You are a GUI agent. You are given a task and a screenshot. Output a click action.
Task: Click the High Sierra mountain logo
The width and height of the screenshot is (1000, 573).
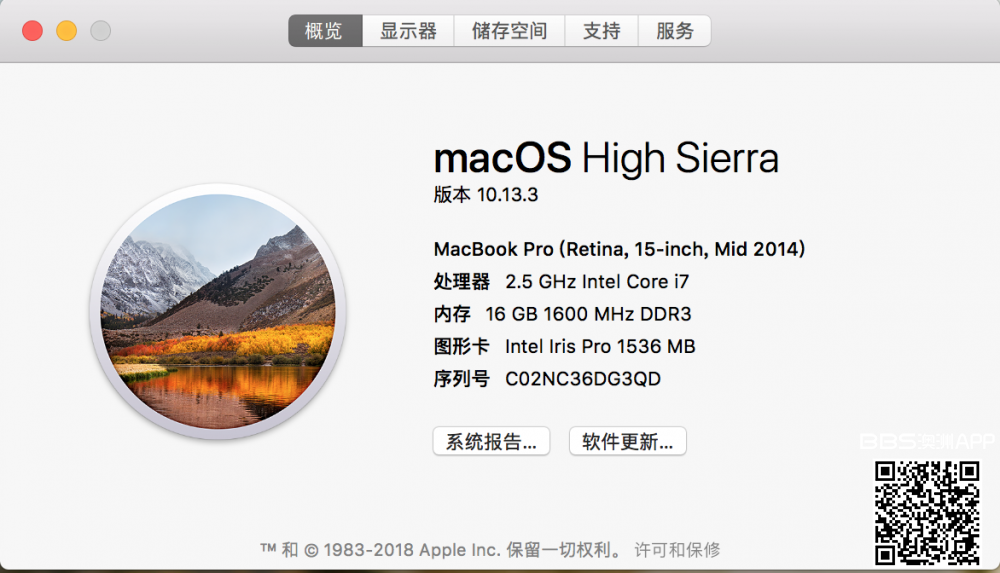pyautogui.click(x=217, y=312)
